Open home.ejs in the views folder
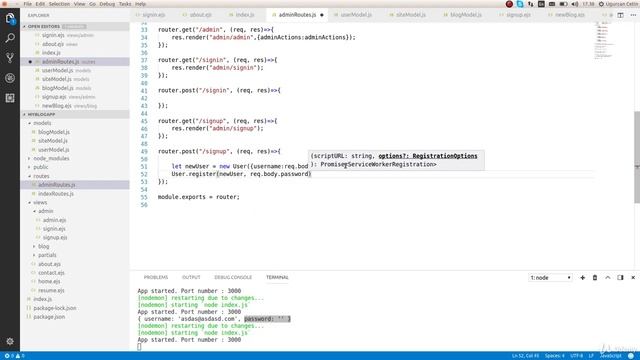 (49, 282)
